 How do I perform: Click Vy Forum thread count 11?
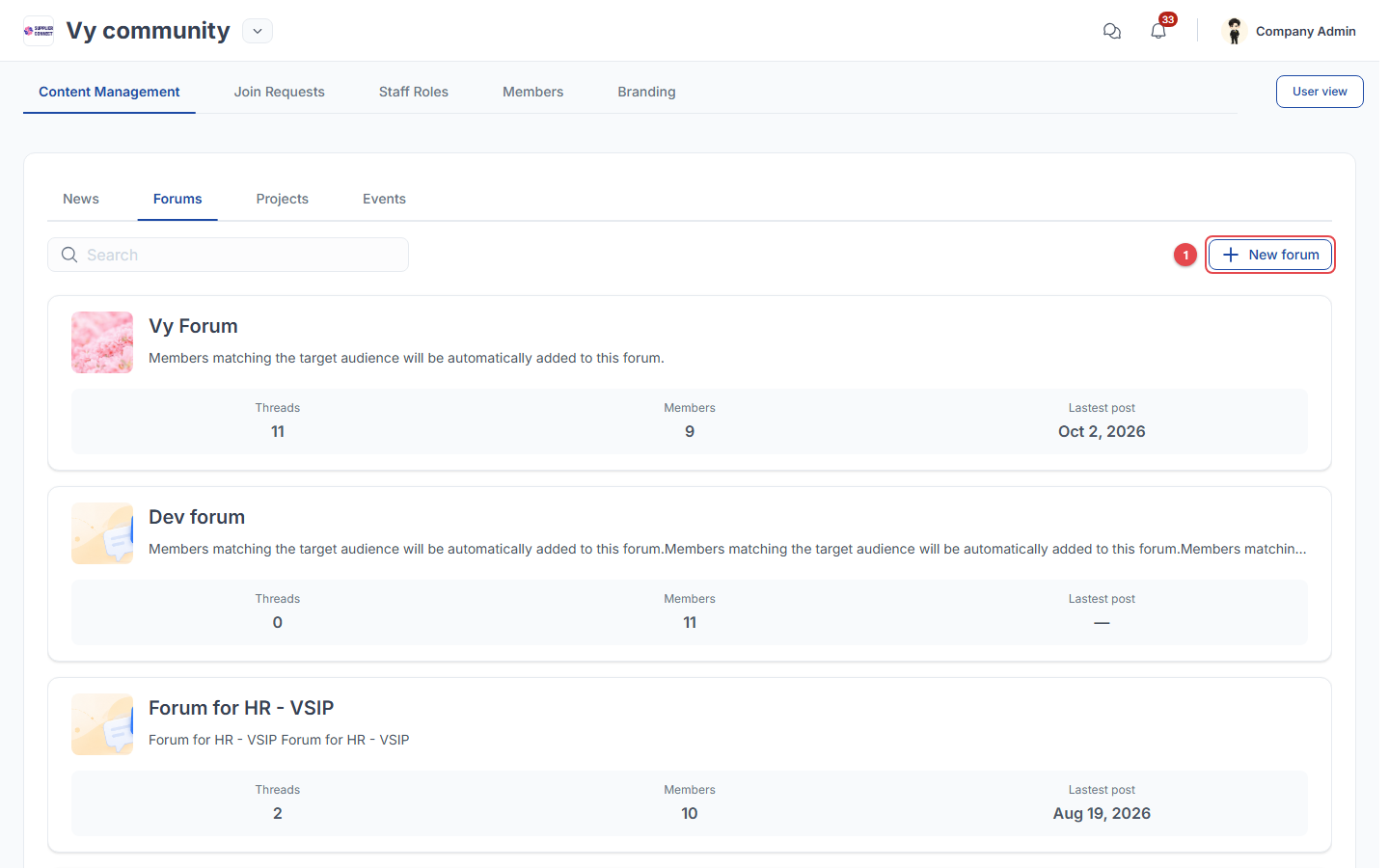[278, 431]
